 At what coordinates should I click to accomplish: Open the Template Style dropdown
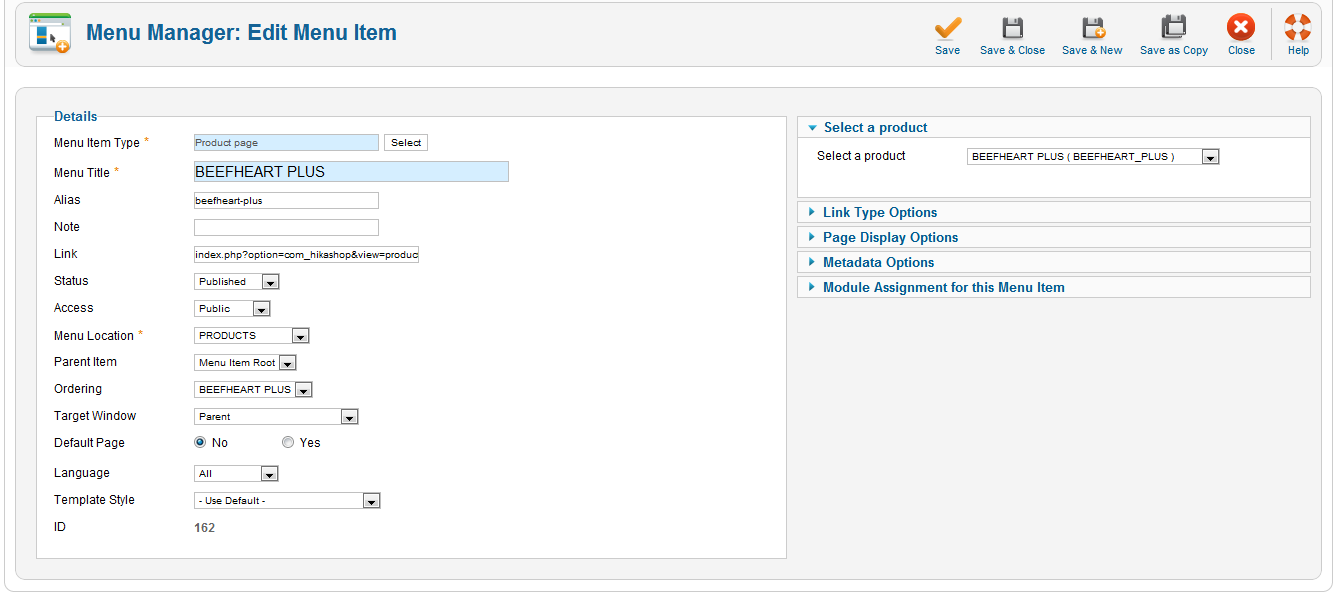[287, 501]
